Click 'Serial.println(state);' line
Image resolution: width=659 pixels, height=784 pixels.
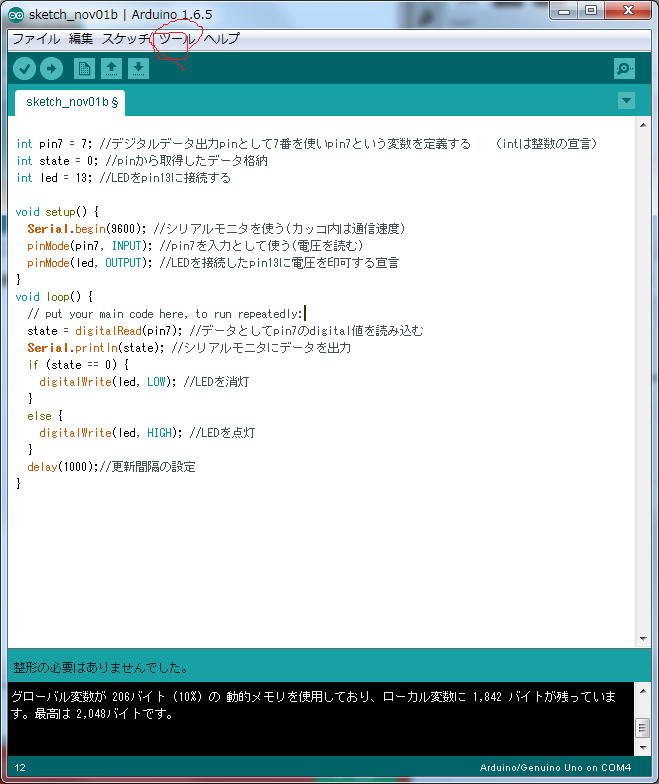(x=189, y=348)
